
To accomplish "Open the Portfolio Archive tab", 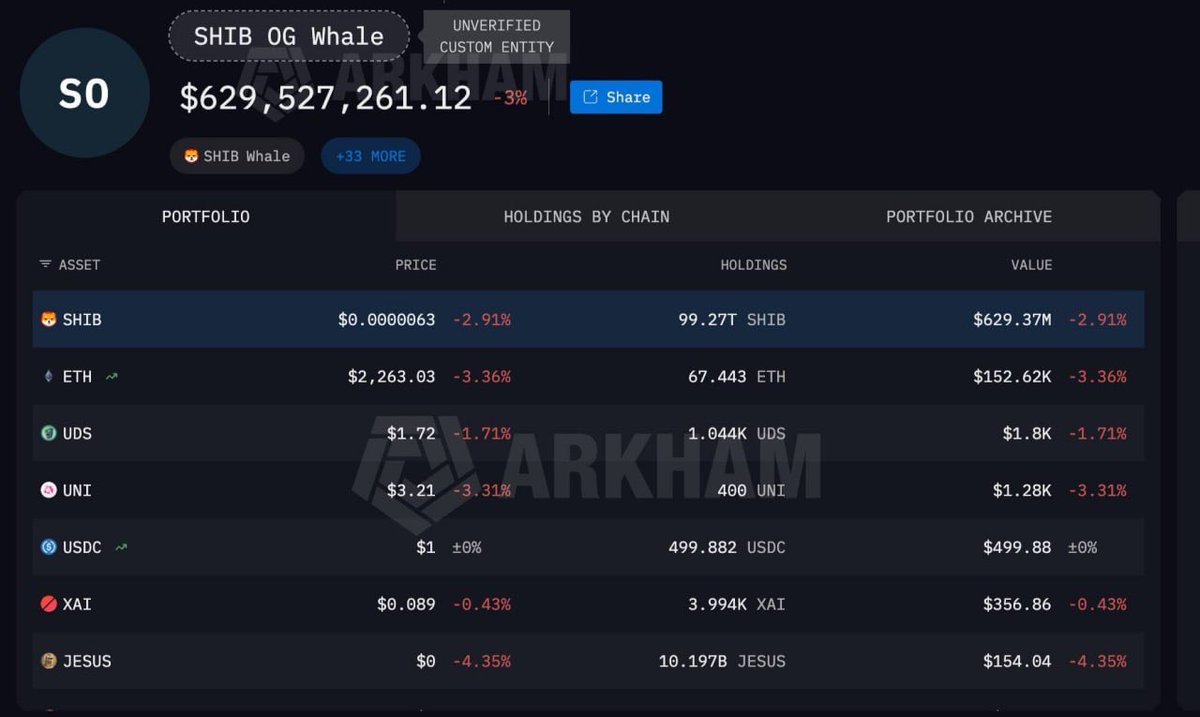I will click(x=969, y=216).
